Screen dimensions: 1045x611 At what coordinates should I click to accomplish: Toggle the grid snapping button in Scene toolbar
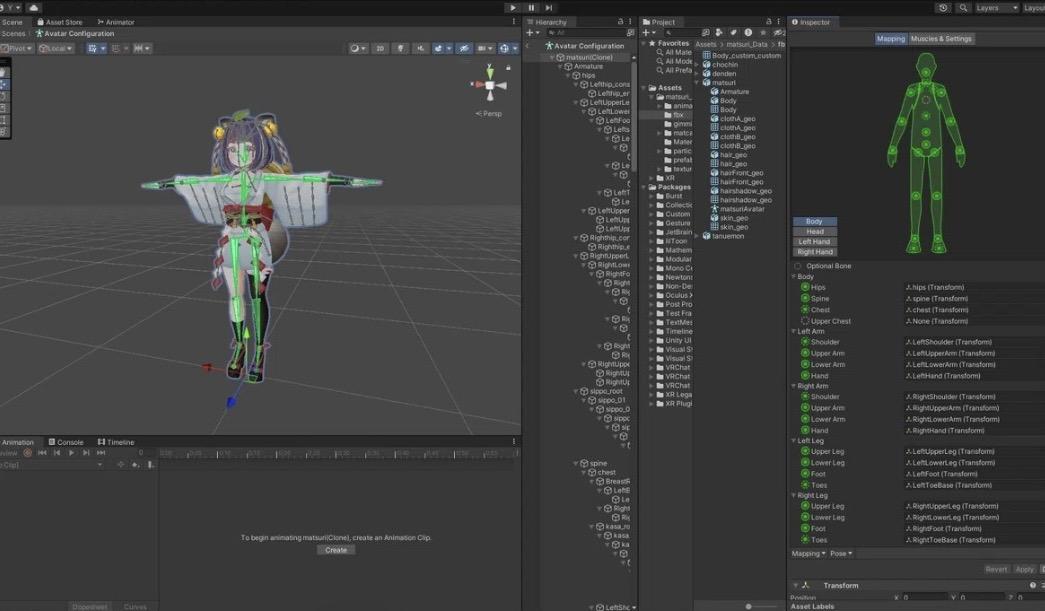96,49
